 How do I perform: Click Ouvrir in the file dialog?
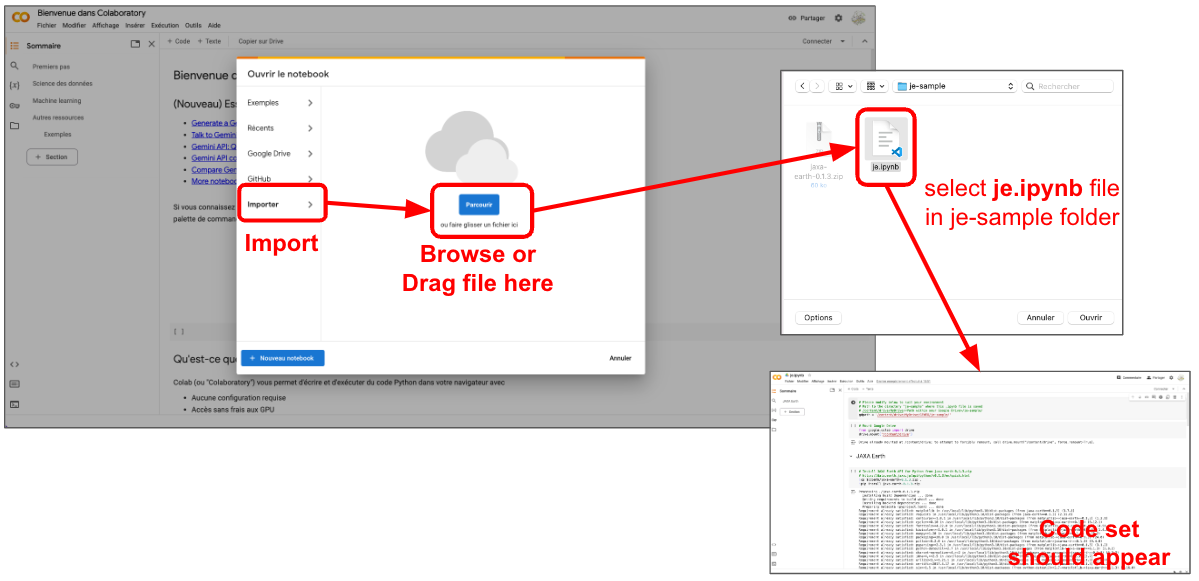[x=1090, y=318]
